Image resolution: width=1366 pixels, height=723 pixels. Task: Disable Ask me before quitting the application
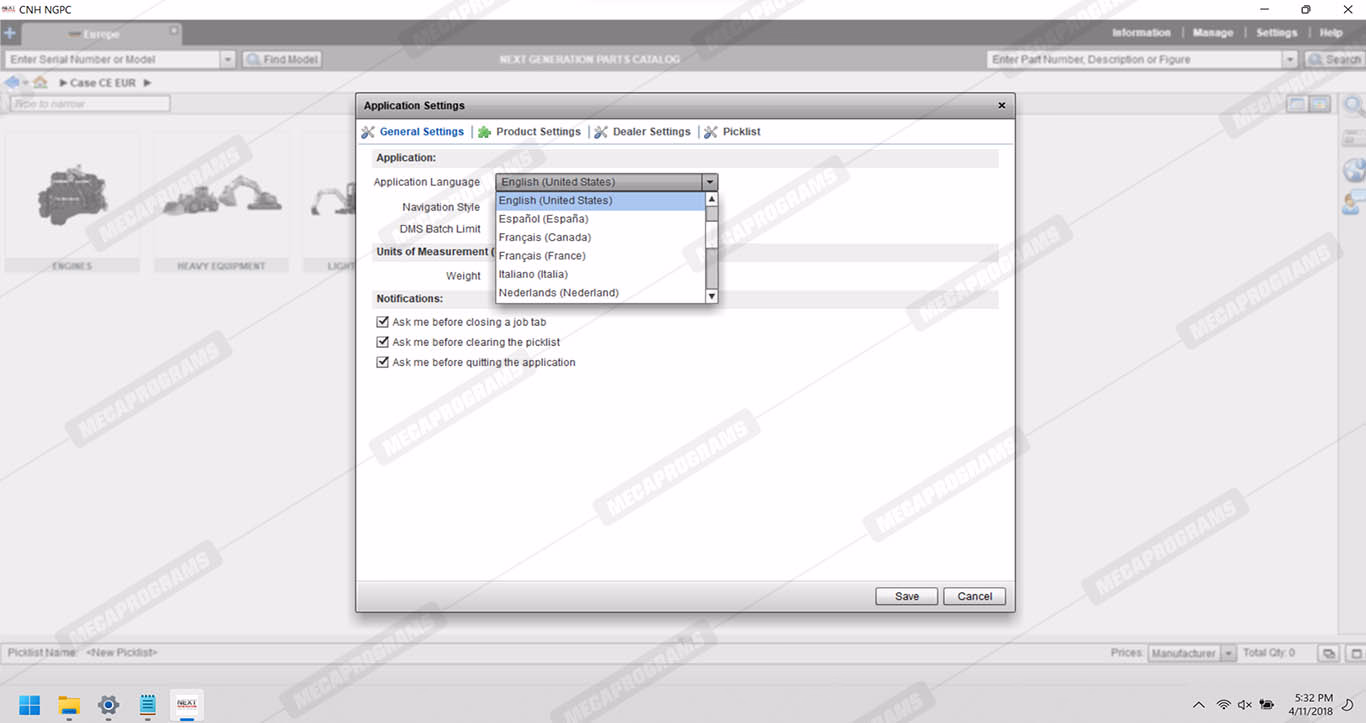pos(382,362)
